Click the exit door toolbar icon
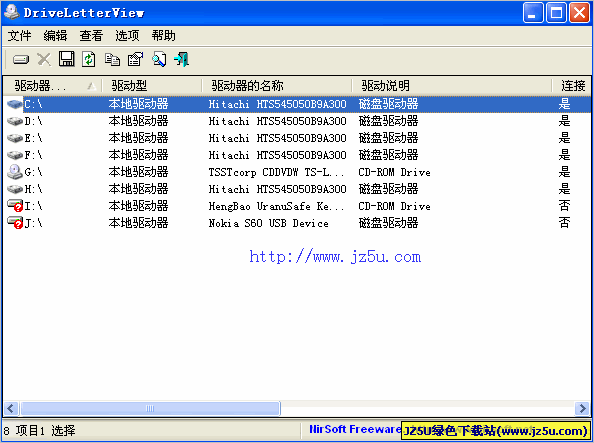The image size is (594, 443). pos(181,59)
